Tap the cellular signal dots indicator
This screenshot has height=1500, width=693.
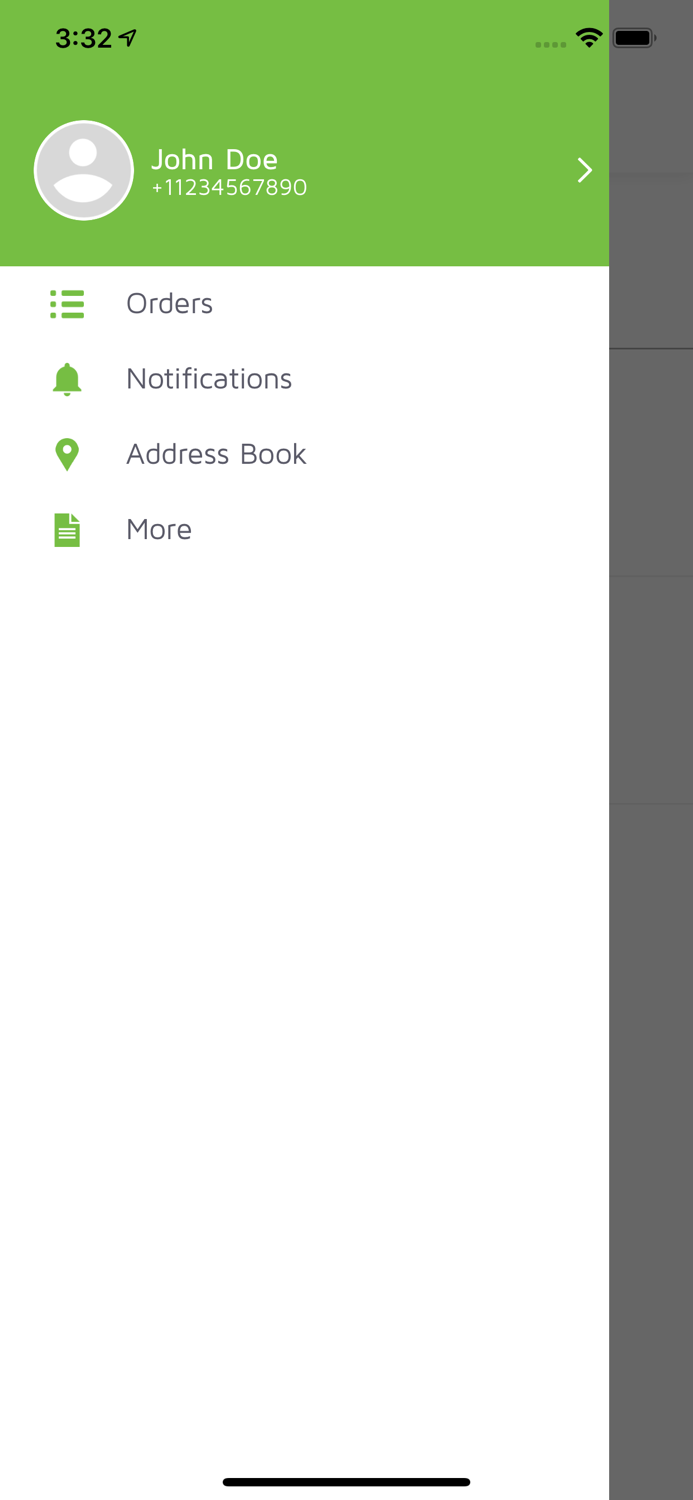point(551,44)
